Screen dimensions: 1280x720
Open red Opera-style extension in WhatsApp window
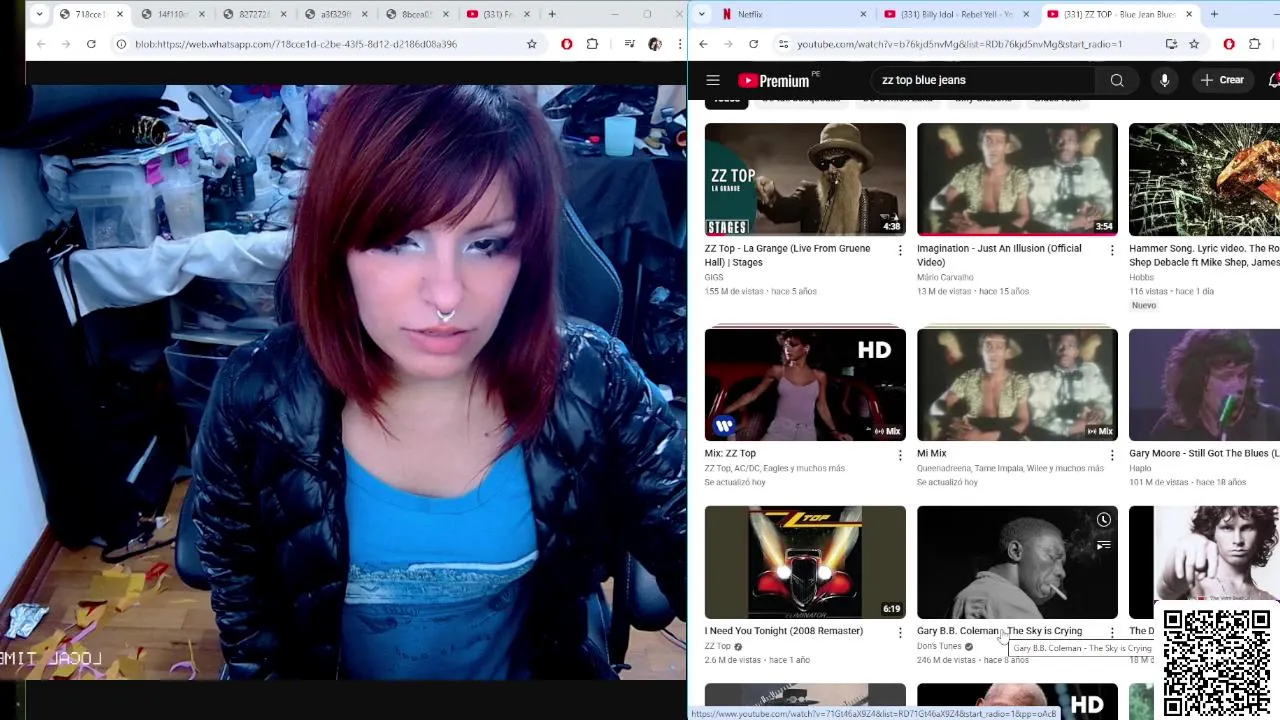567,44
